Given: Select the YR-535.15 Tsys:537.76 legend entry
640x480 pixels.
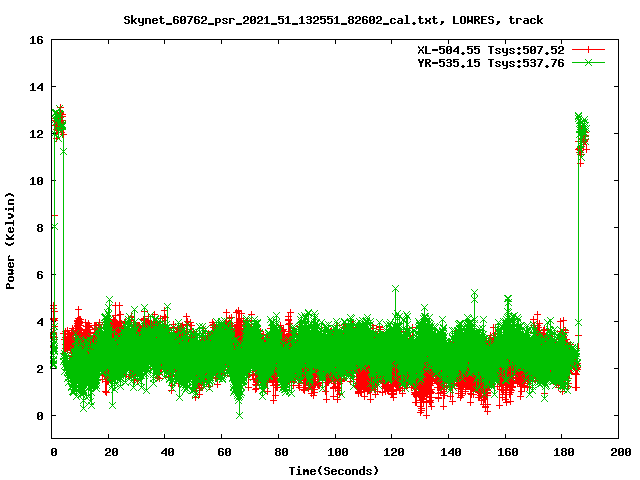Looking at the screenshot, I should point(491,63).
